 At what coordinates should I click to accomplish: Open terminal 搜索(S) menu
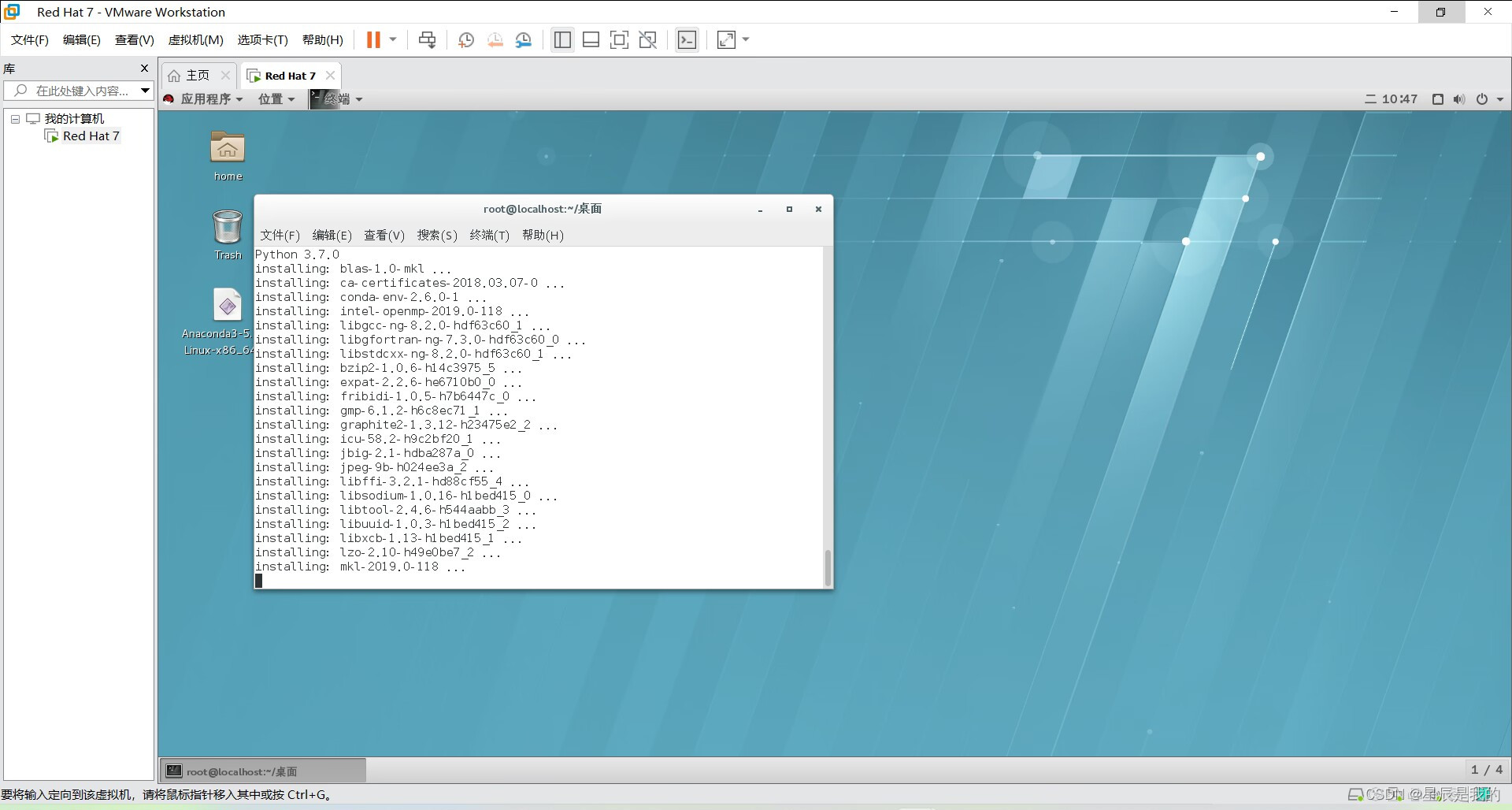(437, 236)
